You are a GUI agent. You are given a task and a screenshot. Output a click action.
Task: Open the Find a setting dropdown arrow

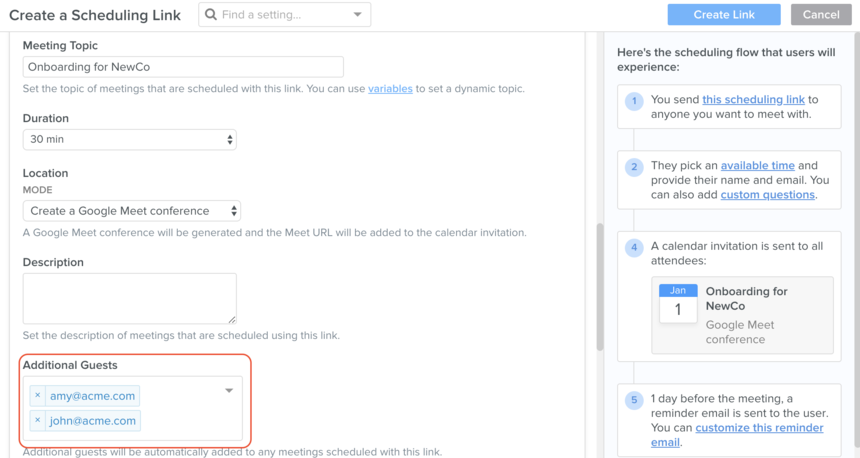click(x=358, y=15)
